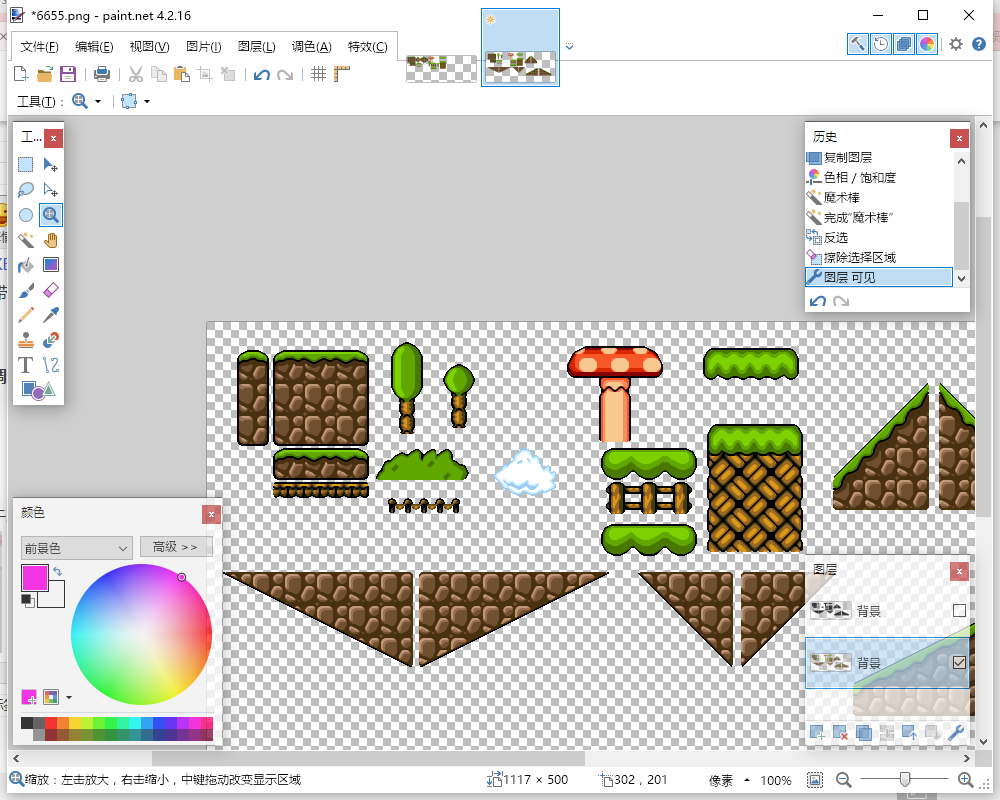Open the 编辑(E) menu
The image size is (1000, 800).
coord(94,47)
